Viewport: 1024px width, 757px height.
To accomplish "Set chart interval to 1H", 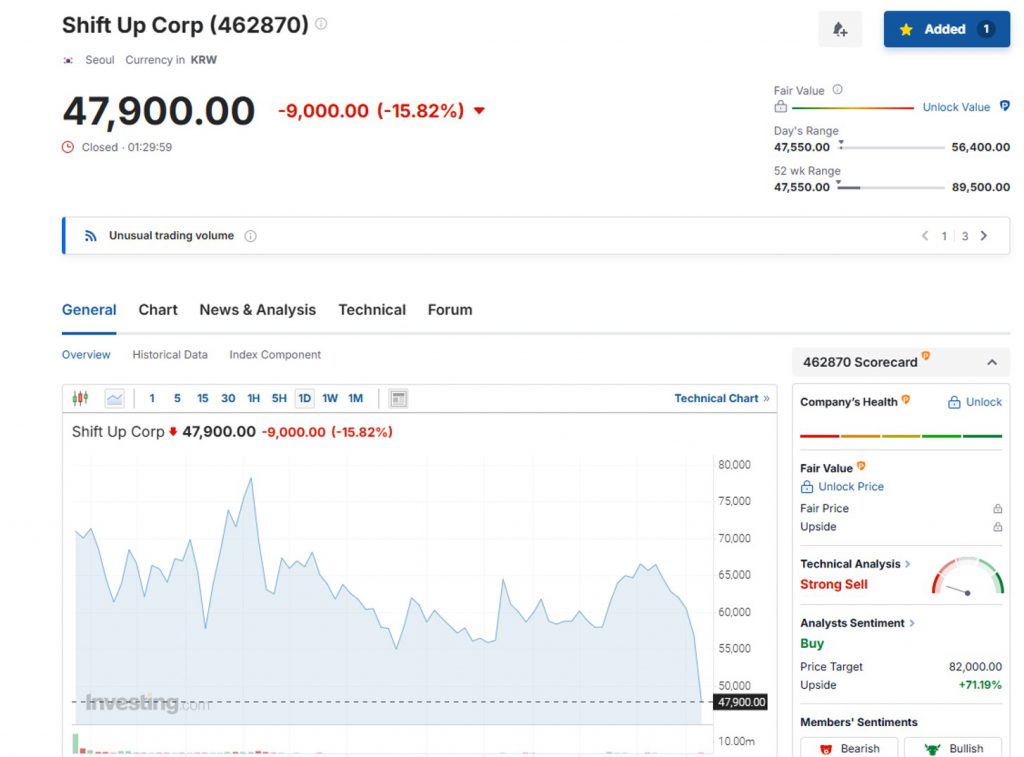I will pos(253,398).
